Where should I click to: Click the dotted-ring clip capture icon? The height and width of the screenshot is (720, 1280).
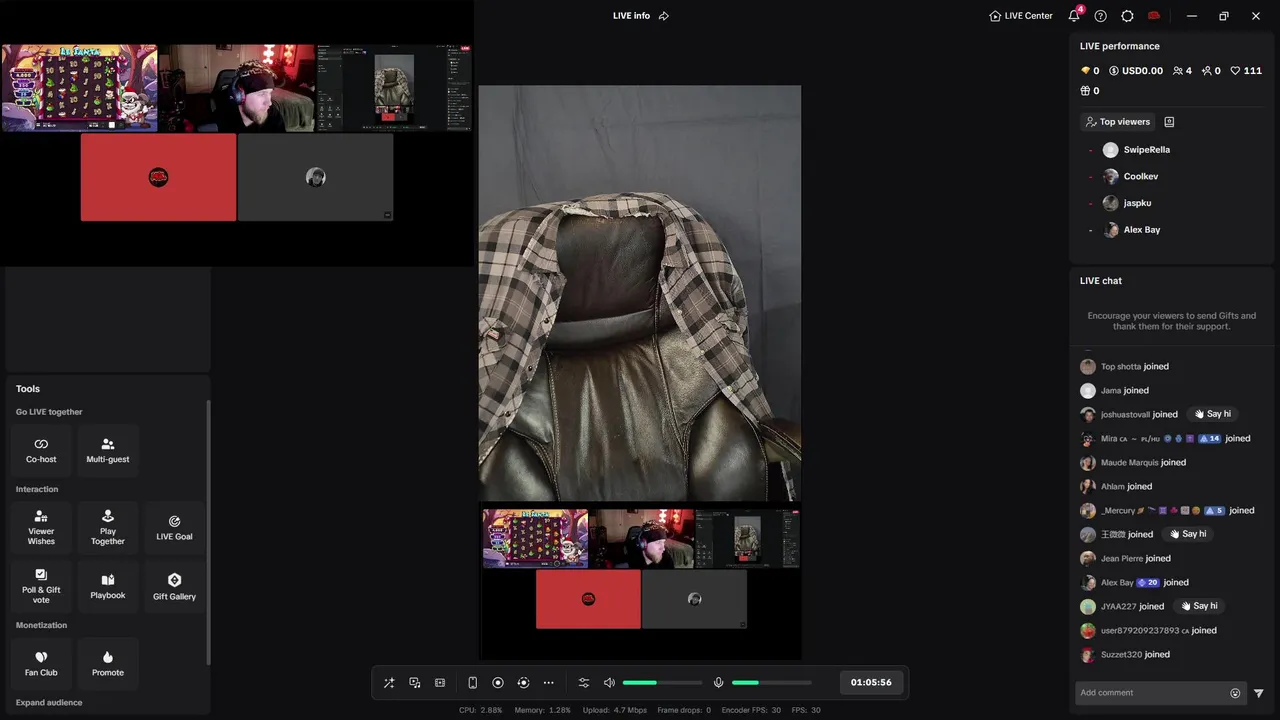[x=523, y=683]
